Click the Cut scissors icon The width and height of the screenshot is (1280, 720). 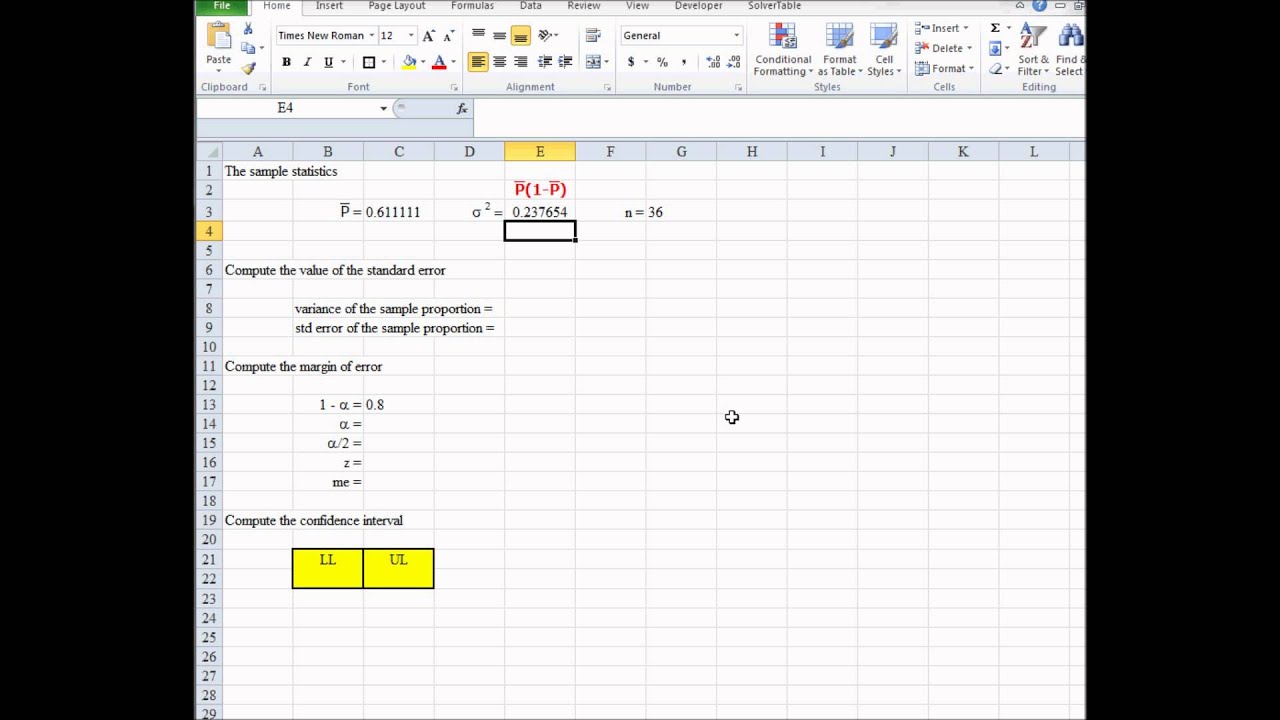(248, 29)
